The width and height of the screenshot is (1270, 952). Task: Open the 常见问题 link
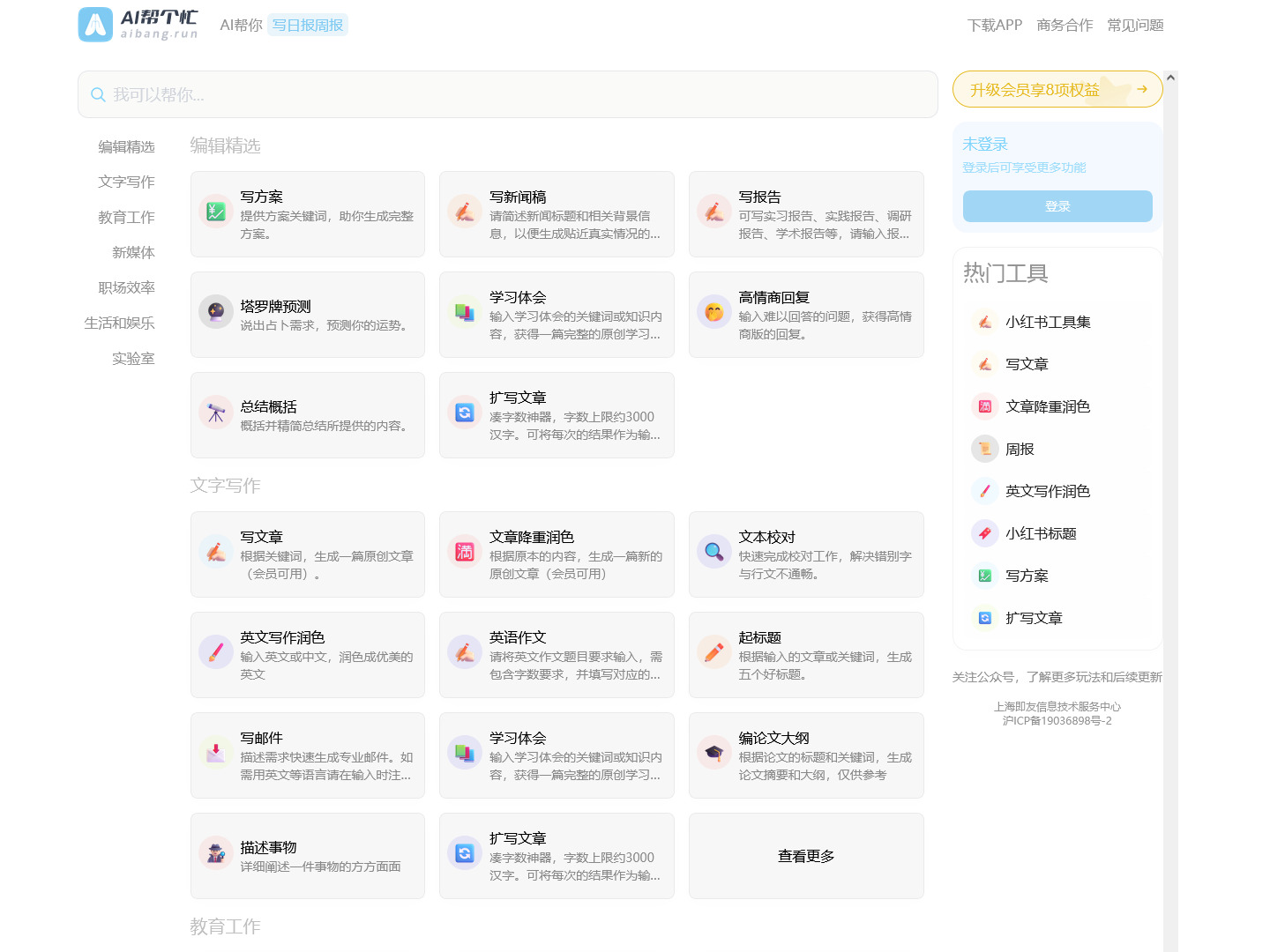pyautogui.click(x=1135, y=25)
